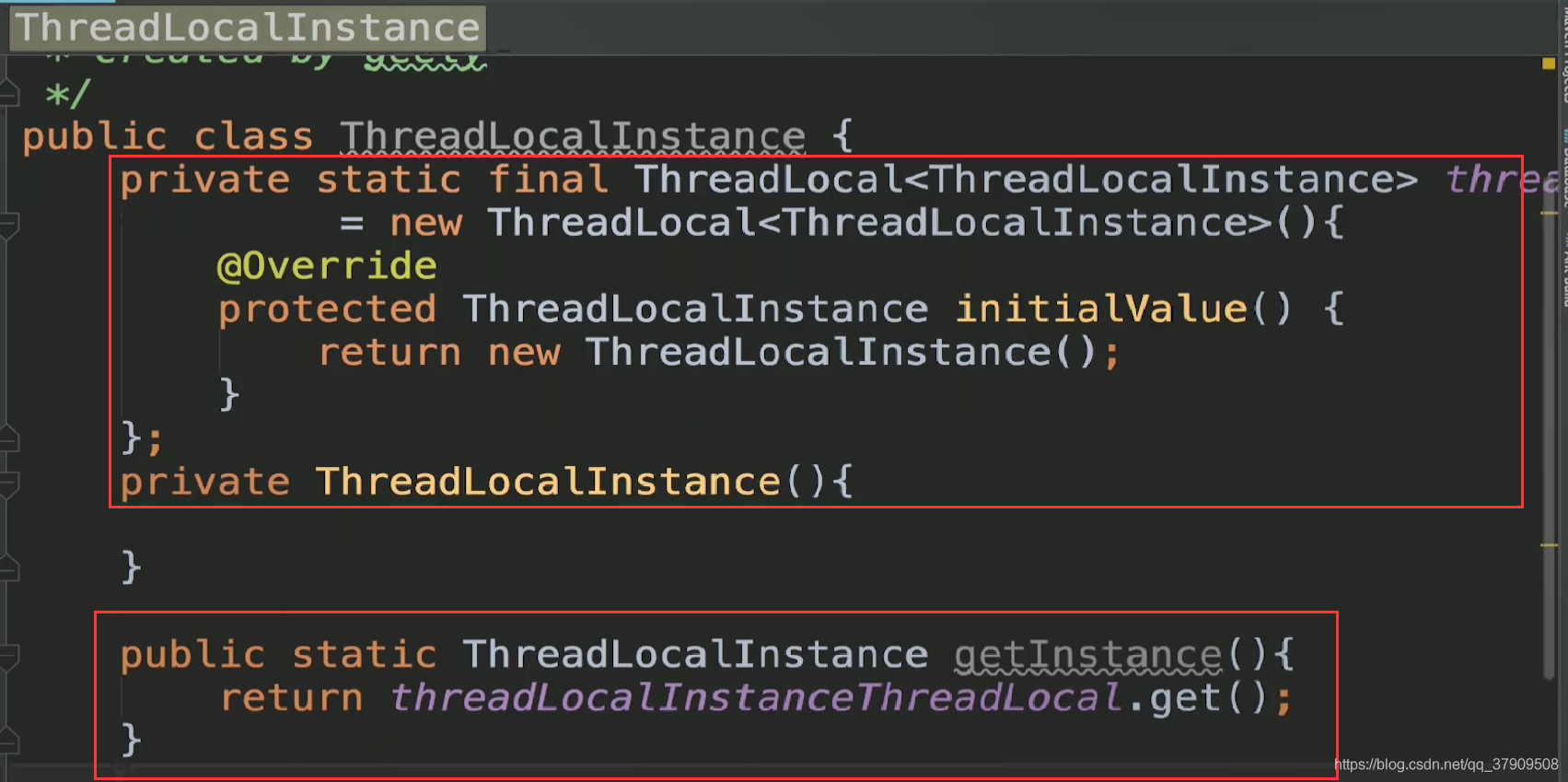Screen dimensions: 1568x782
Task: Click the @Override annotation
Action: pos(327,266)
